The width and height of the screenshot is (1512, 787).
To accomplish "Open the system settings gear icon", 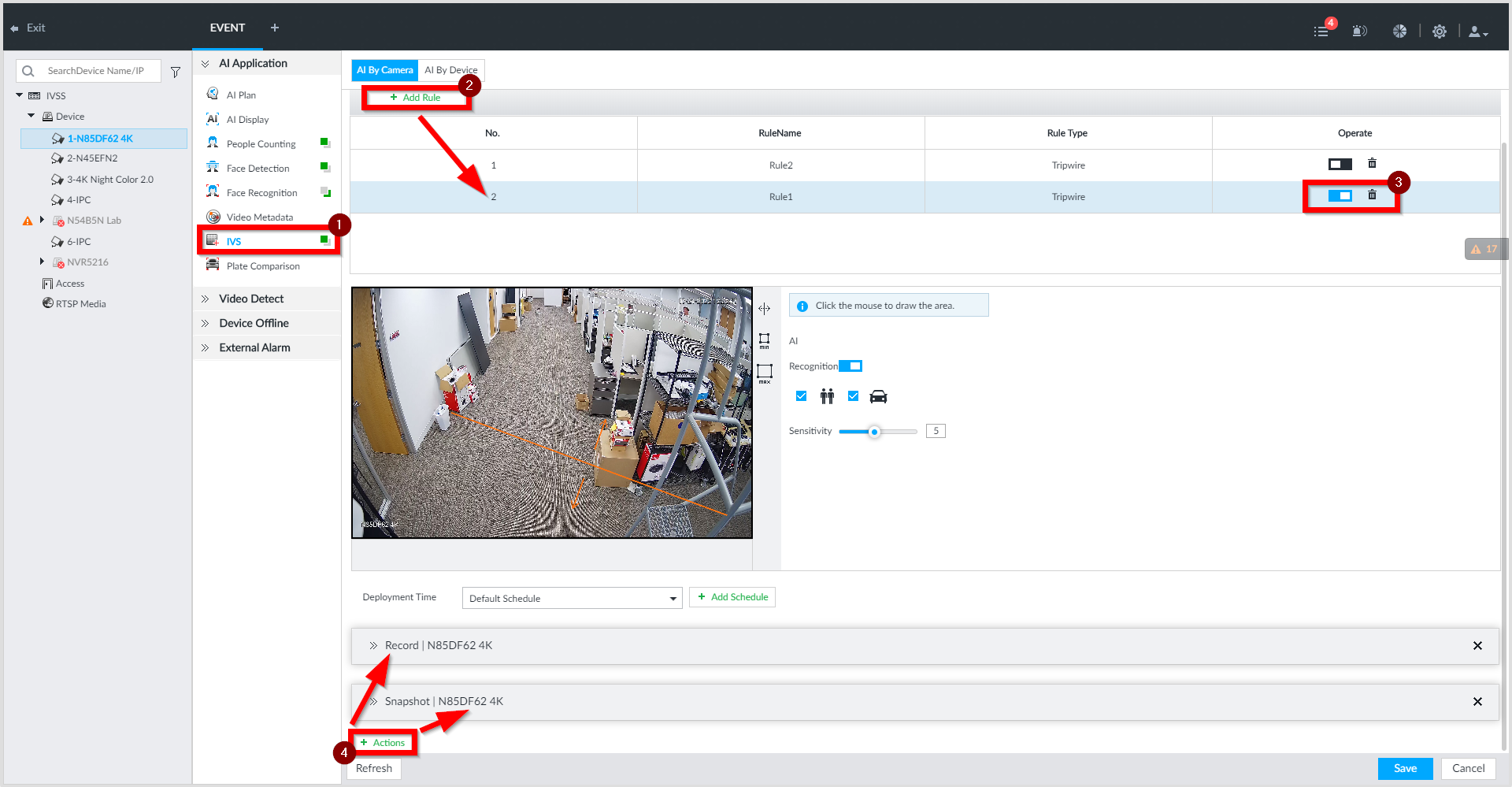I will tap(1440, 32).
